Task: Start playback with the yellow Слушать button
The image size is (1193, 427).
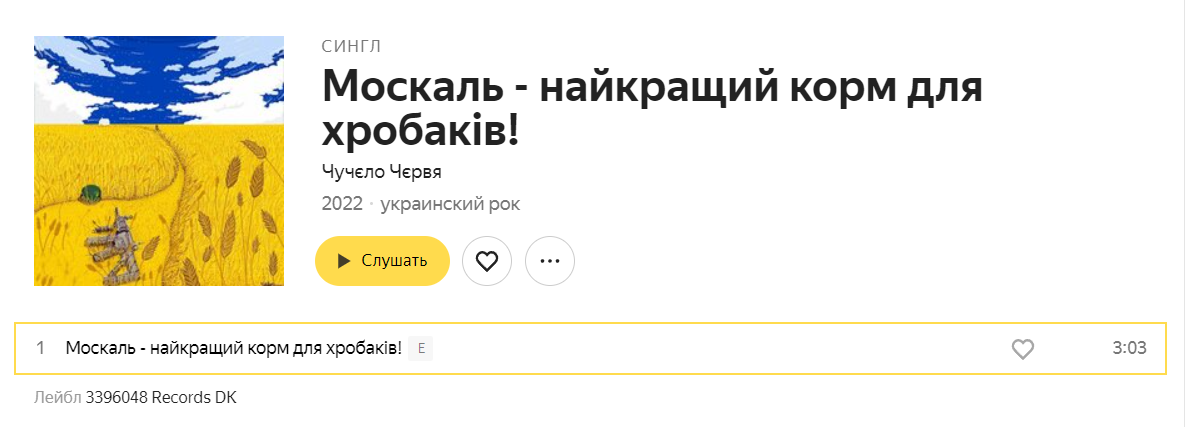Action: [382, 261]
